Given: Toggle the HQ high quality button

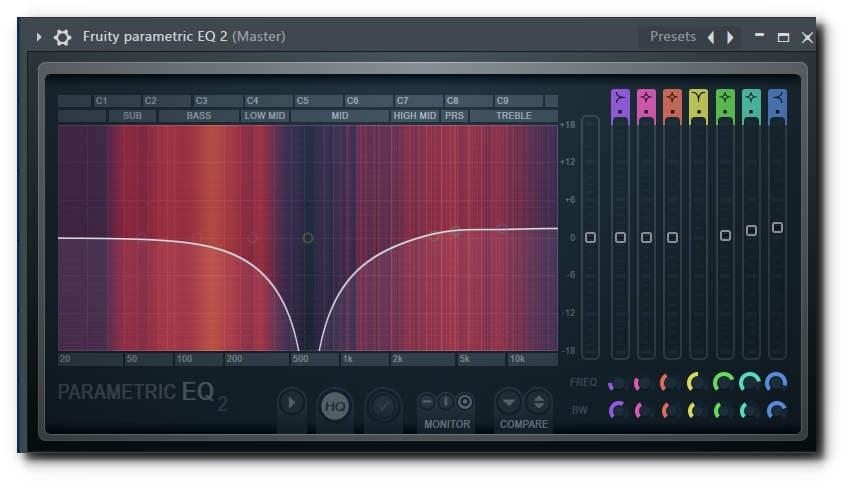Looking at the screenshot, I should (x=335, y=406).
